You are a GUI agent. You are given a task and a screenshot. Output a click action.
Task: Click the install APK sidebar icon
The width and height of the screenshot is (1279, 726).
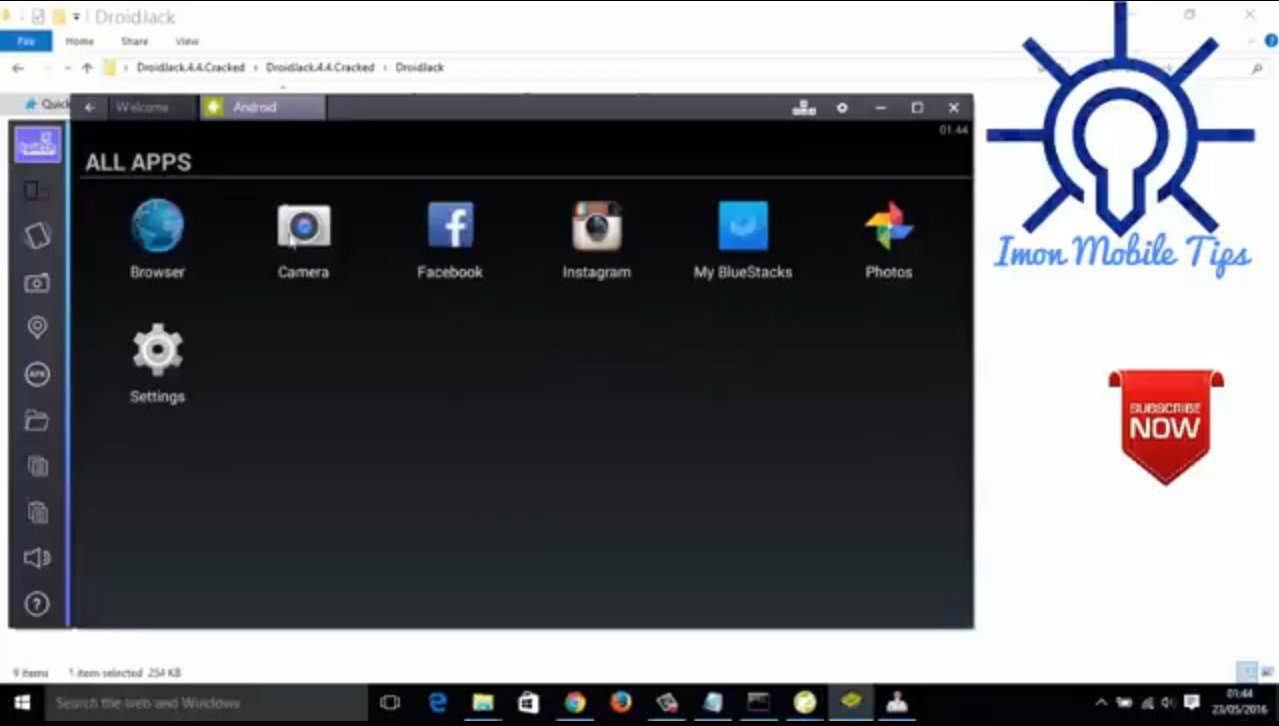click(x=37, y=374)
